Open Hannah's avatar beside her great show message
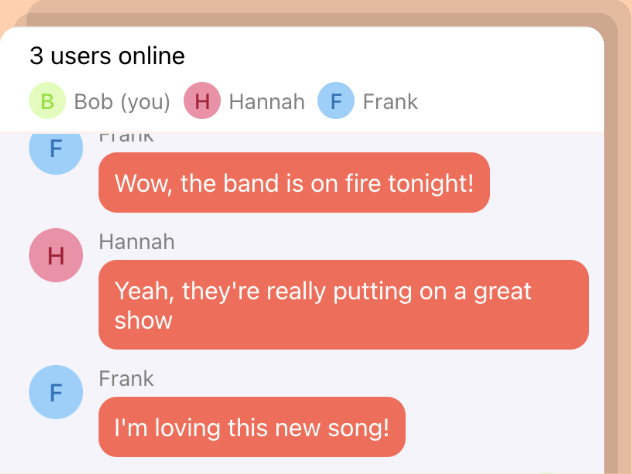 [56, 255]
